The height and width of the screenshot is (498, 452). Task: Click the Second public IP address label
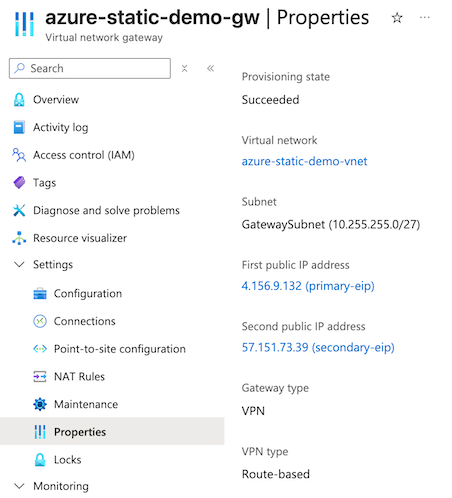[x=303, y=327]
